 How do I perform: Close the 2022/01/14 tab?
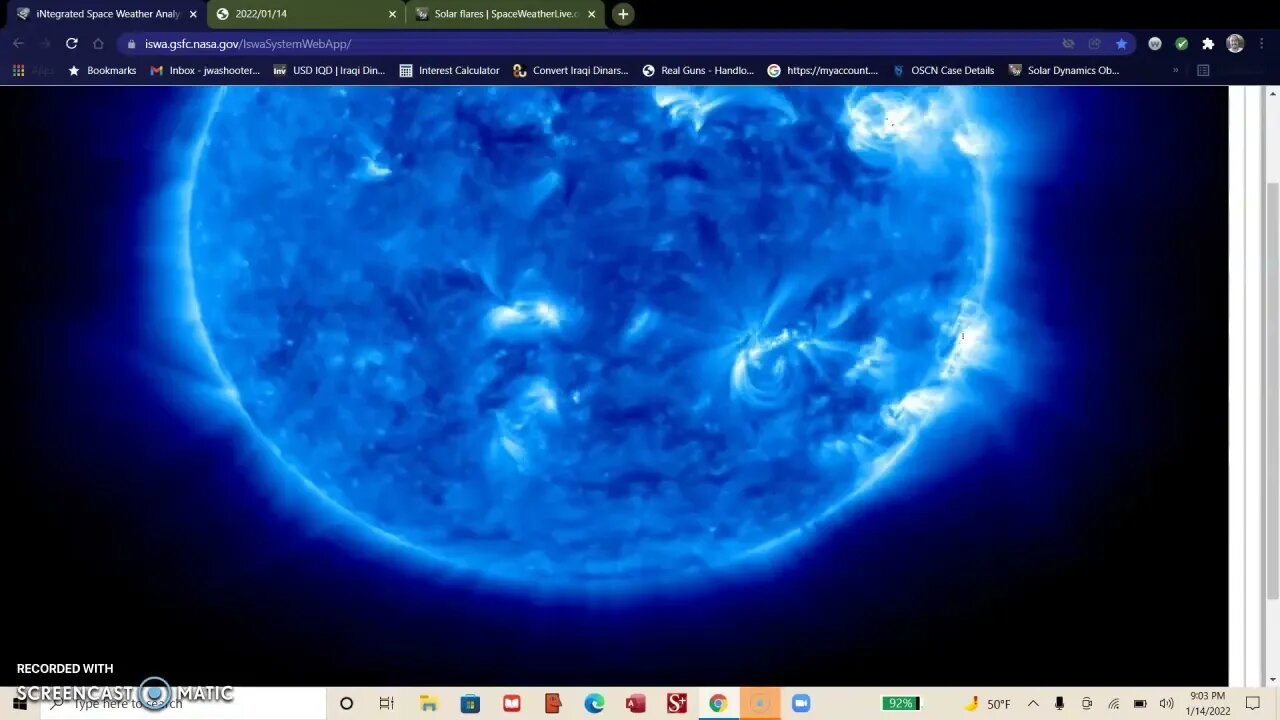(x=392, y=14)
